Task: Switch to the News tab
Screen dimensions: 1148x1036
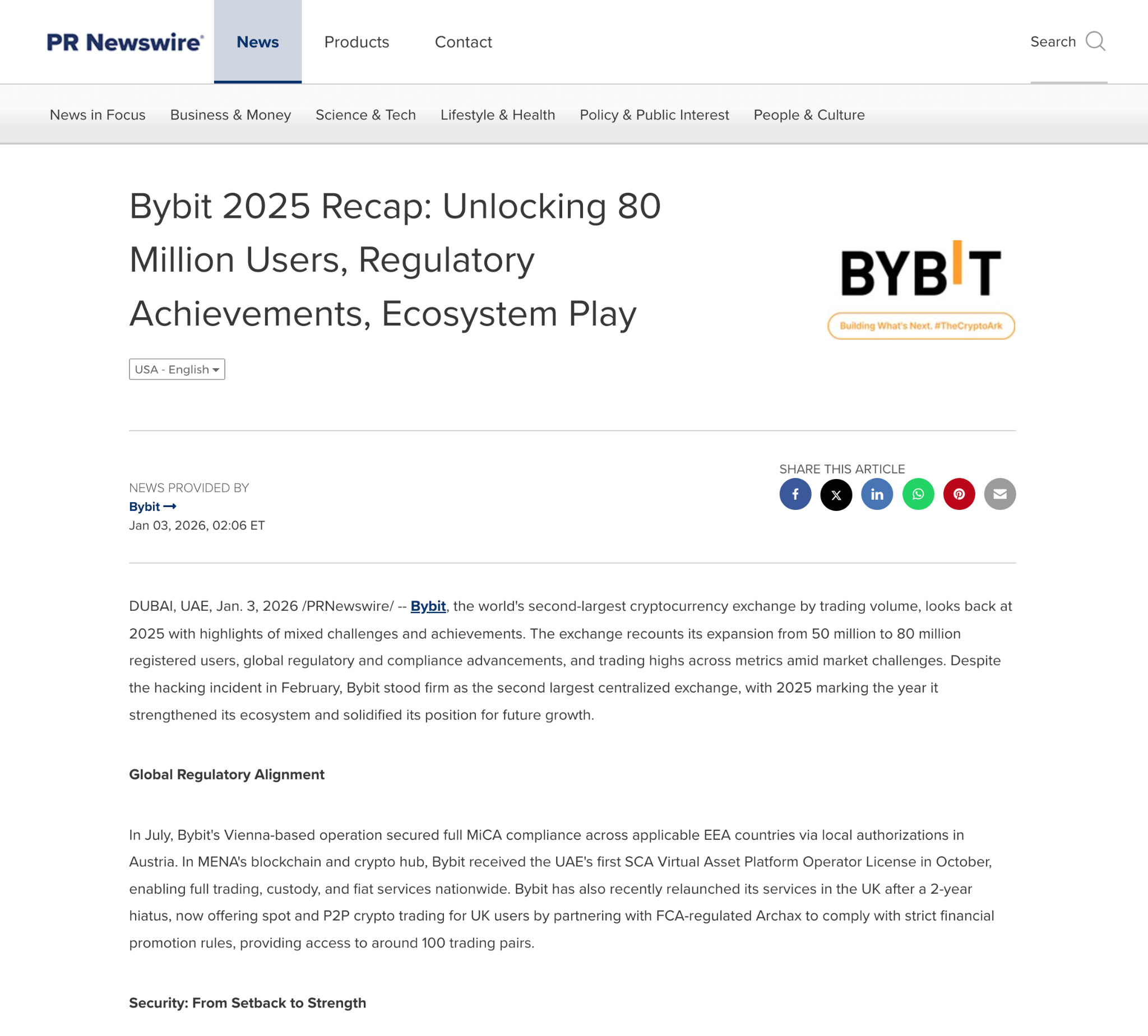Action: [257, 41]
